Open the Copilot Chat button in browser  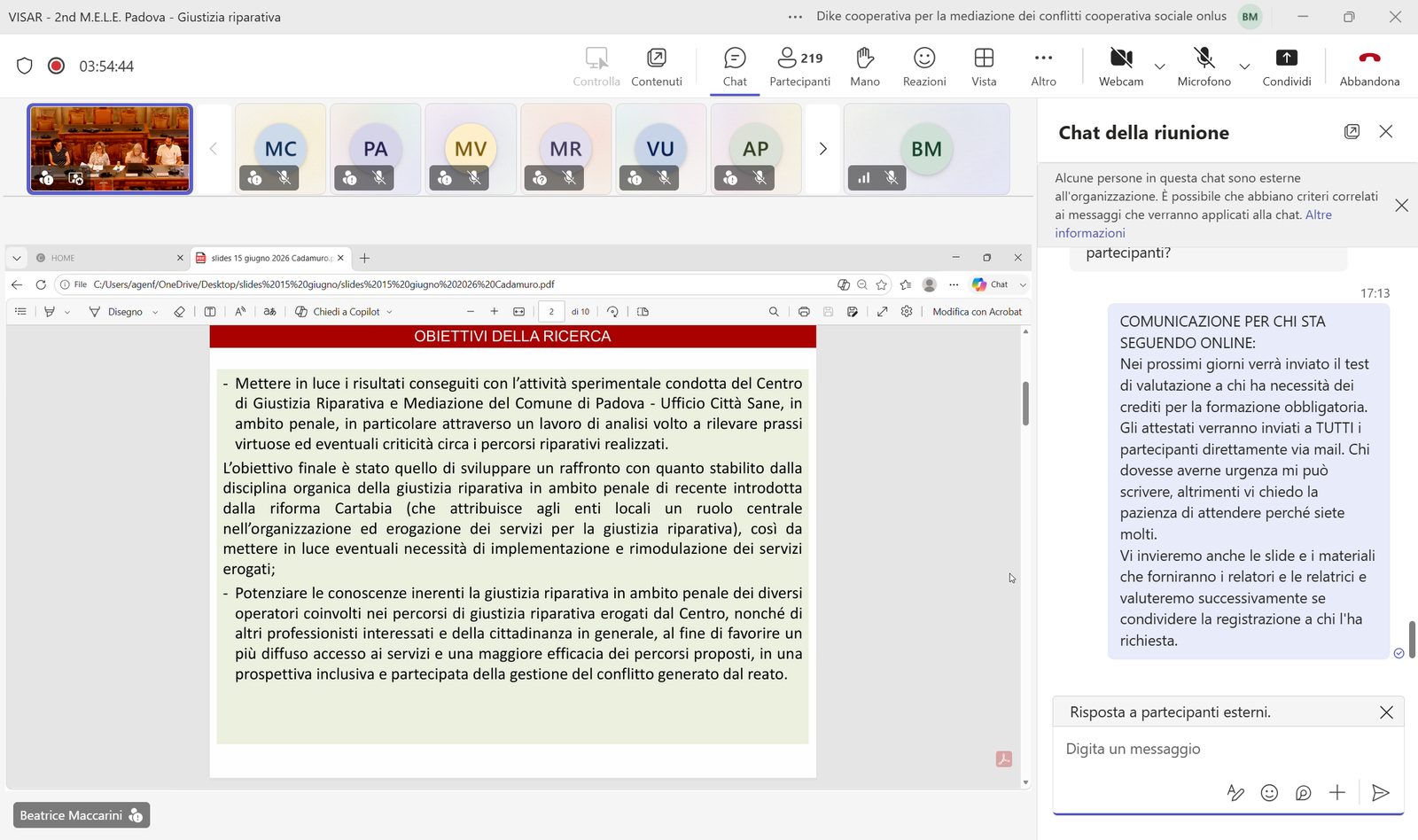tap(991, 284)
